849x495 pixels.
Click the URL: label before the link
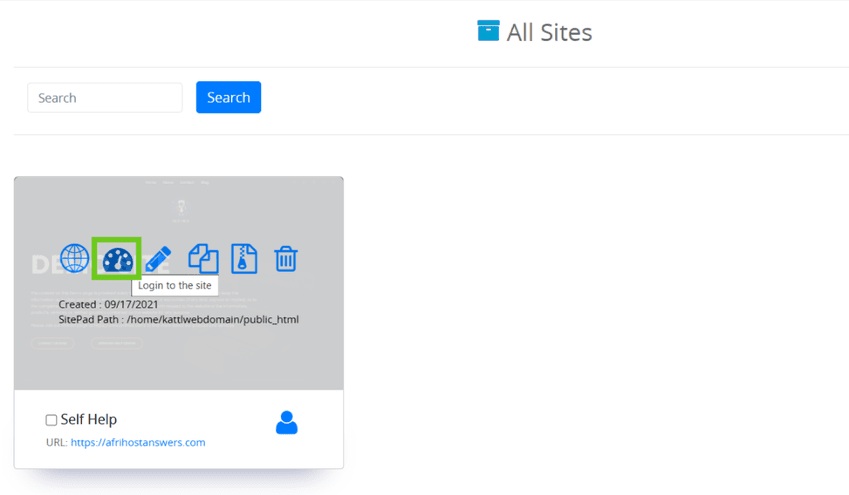pos(56,442)
